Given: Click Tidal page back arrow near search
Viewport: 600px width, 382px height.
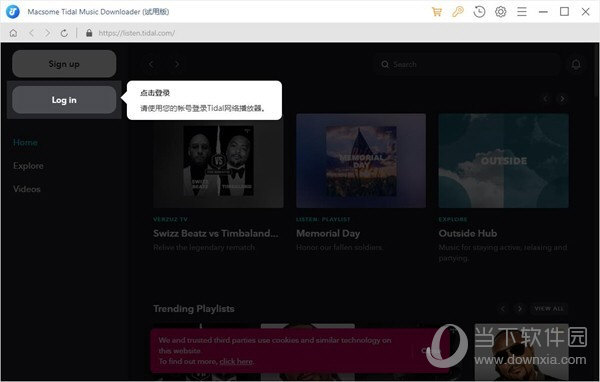Looking at the screenshot, I should (x=151, y=64).
